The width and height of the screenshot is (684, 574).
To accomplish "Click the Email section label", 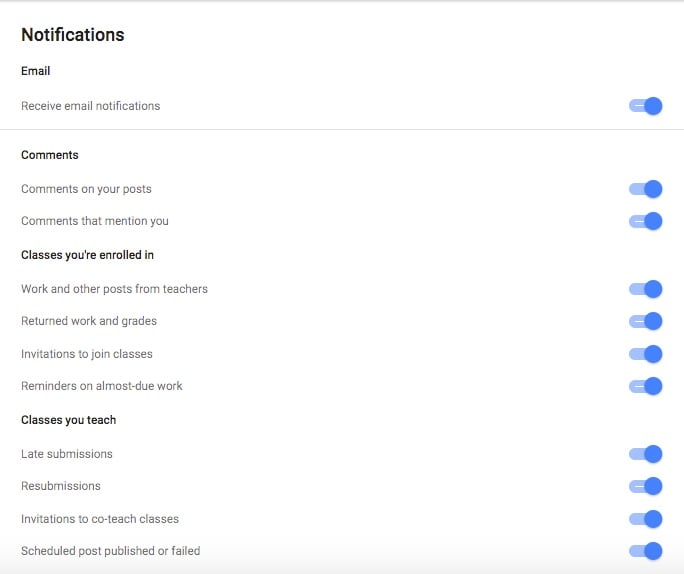I will coord(35,71).
